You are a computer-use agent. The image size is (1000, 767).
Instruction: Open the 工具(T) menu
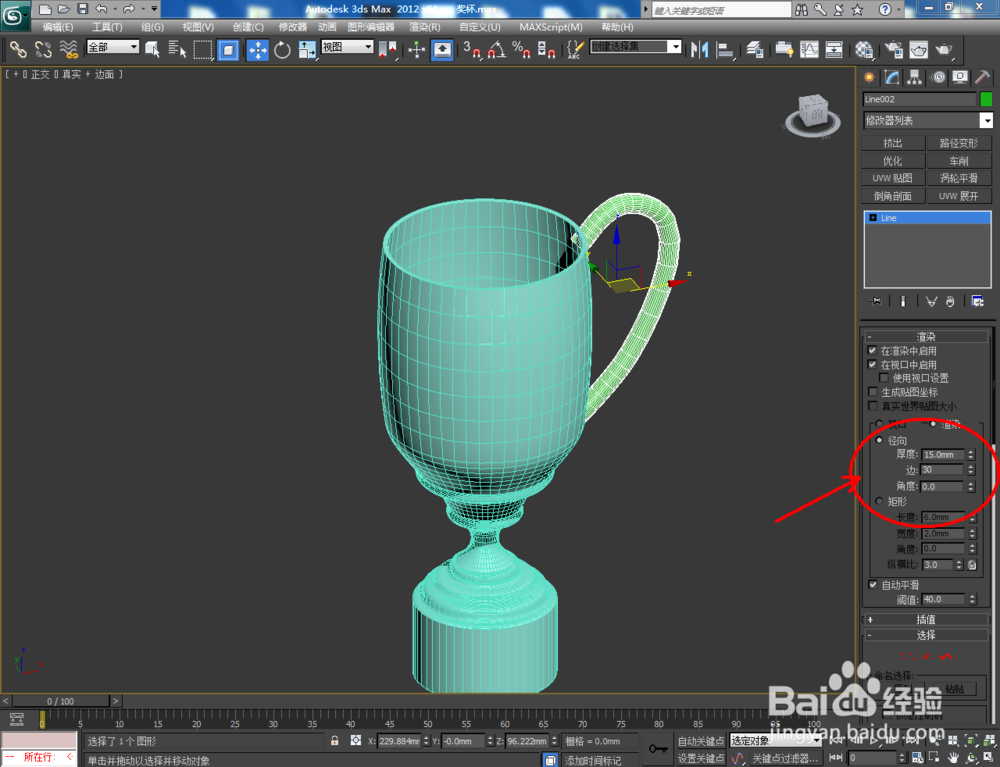click(x=107, y=27)
